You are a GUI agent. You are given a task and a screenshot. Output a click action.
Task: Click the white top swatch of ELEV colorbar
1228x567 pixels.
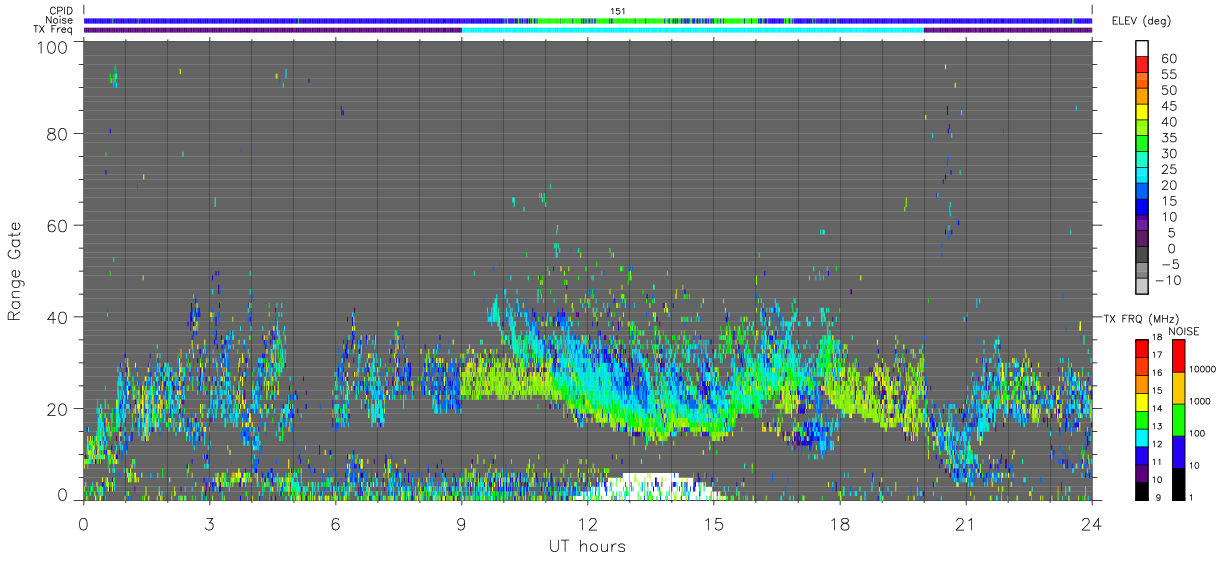1142,48
